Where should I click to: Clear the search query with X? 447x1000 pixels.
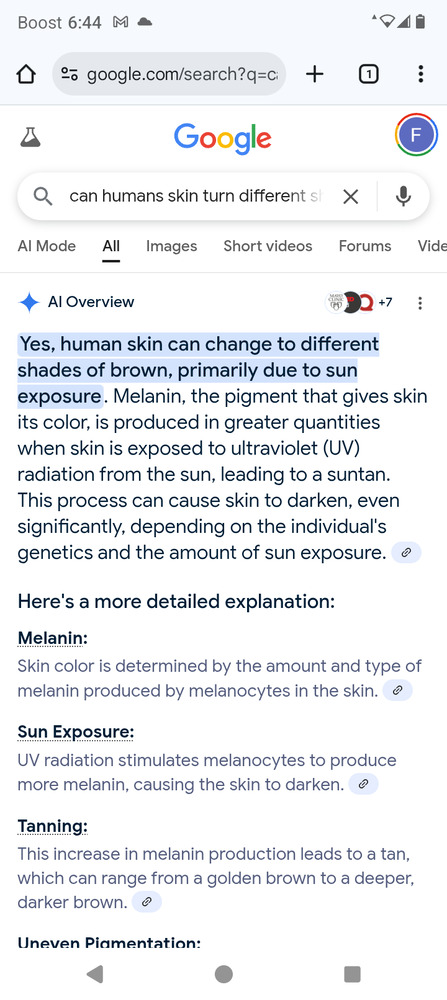pyautogui.click(x=350, y=196)
